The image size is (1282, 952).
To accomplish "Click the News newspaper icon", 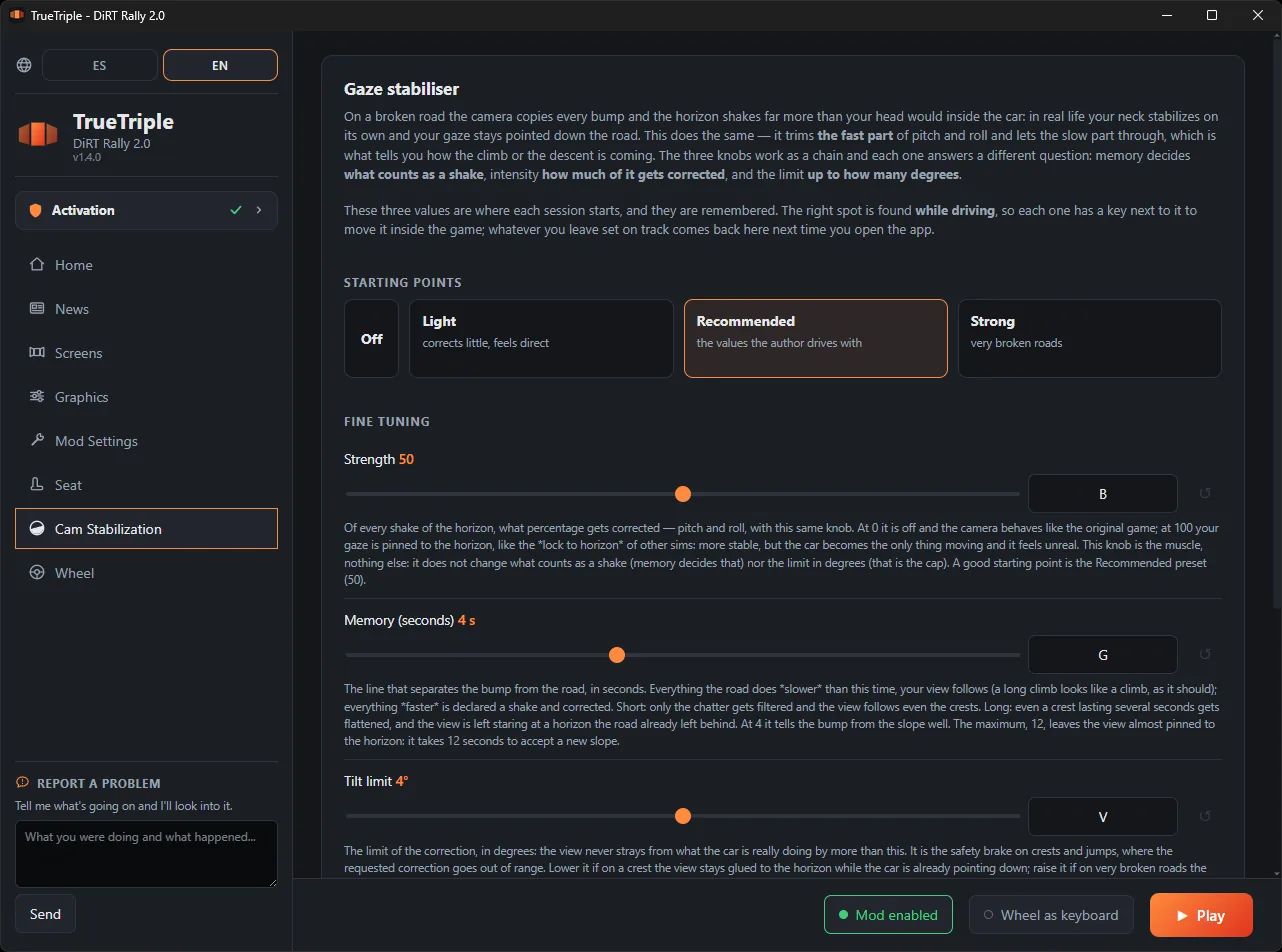I will pyautogui.click(x=37, y=309).
